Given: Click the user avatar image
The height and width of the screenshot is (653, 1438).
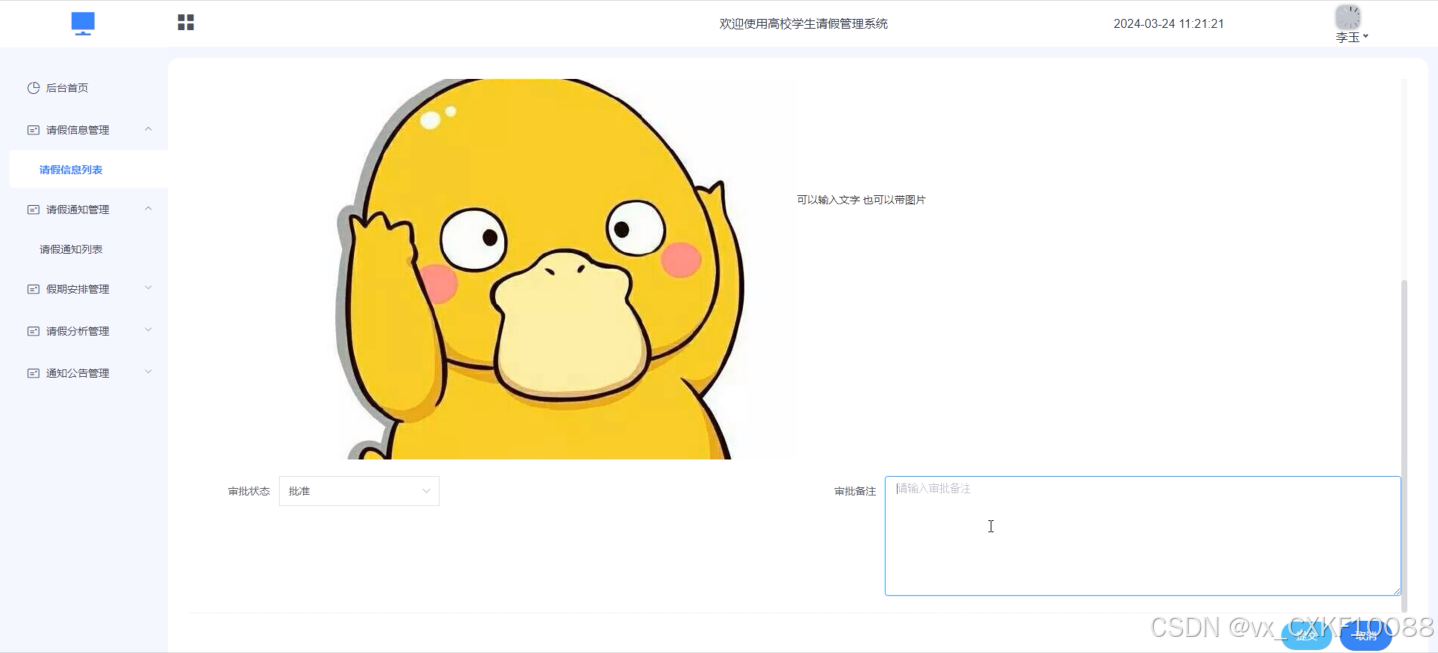Looking at the screenshot, I should [x=1348, y=17].
